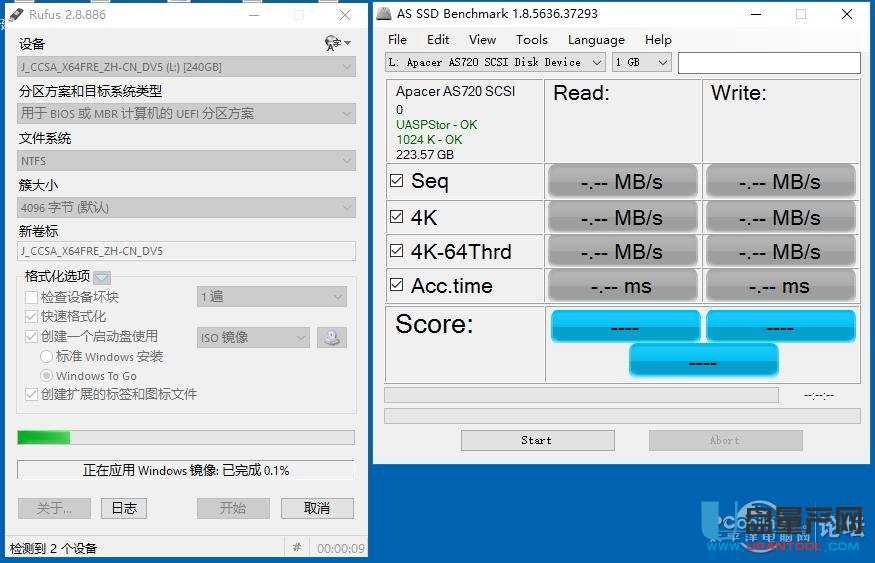
Task: Minimize the AS SSD Benchmark window
Action: (x=756, y=15)
